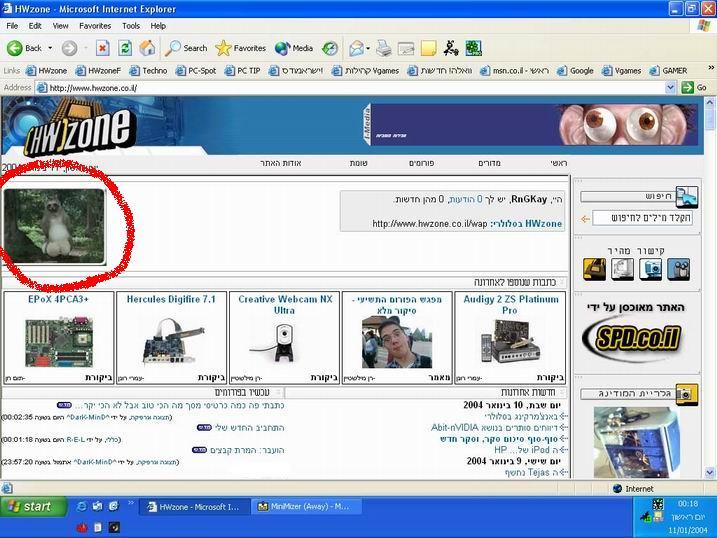Stop page loading with red X icon
Image resolution: width=717 pixels, height=538 pixels.
pyautogui.click(x=103, y=48)
